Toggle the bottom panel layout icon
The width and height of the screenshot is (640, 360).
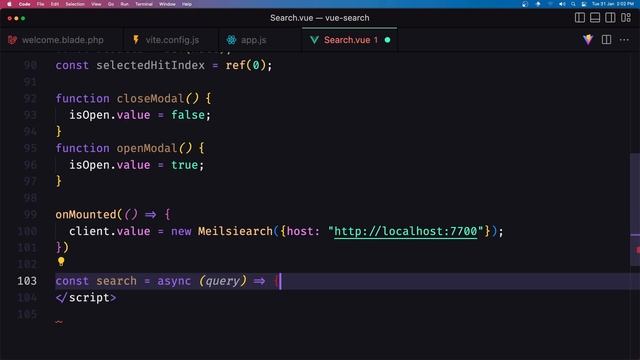(595, 18)
